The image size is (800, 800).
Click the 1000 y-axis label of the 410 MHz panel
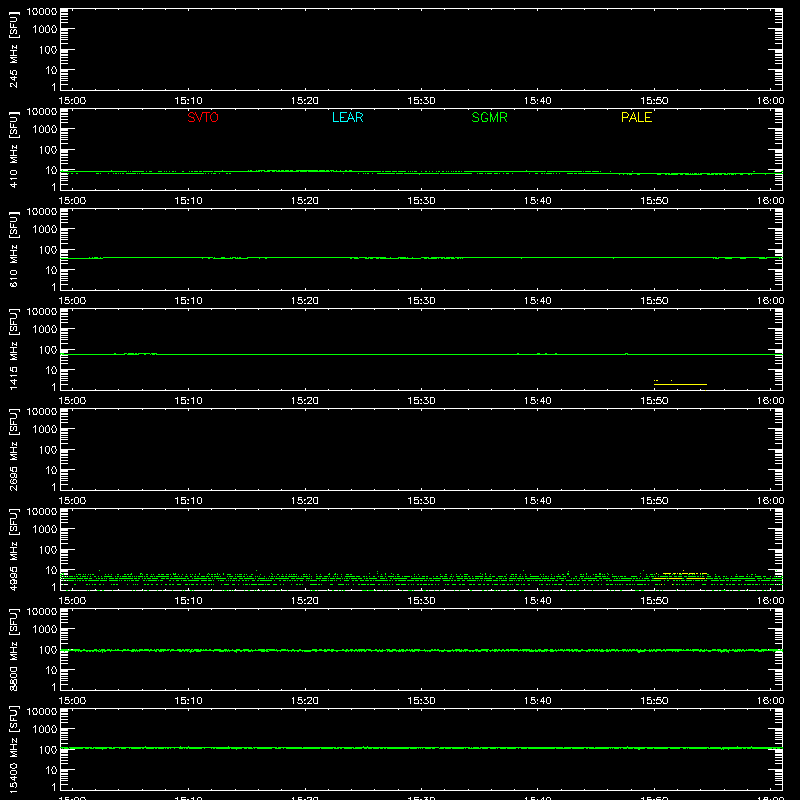click(x=45, y=130)
